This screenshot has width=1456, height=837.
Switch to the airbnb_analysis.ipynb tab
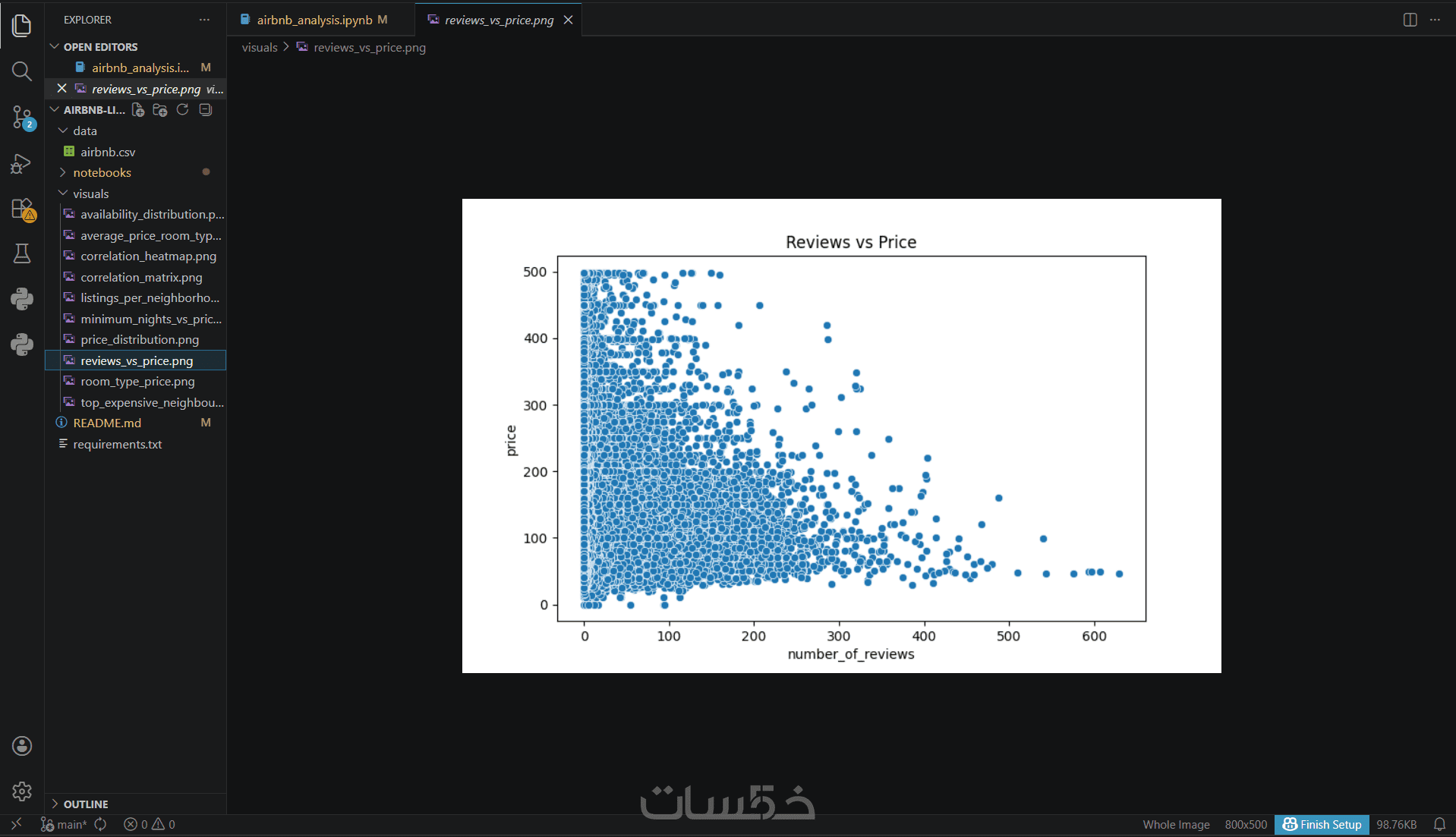[320, 20]
